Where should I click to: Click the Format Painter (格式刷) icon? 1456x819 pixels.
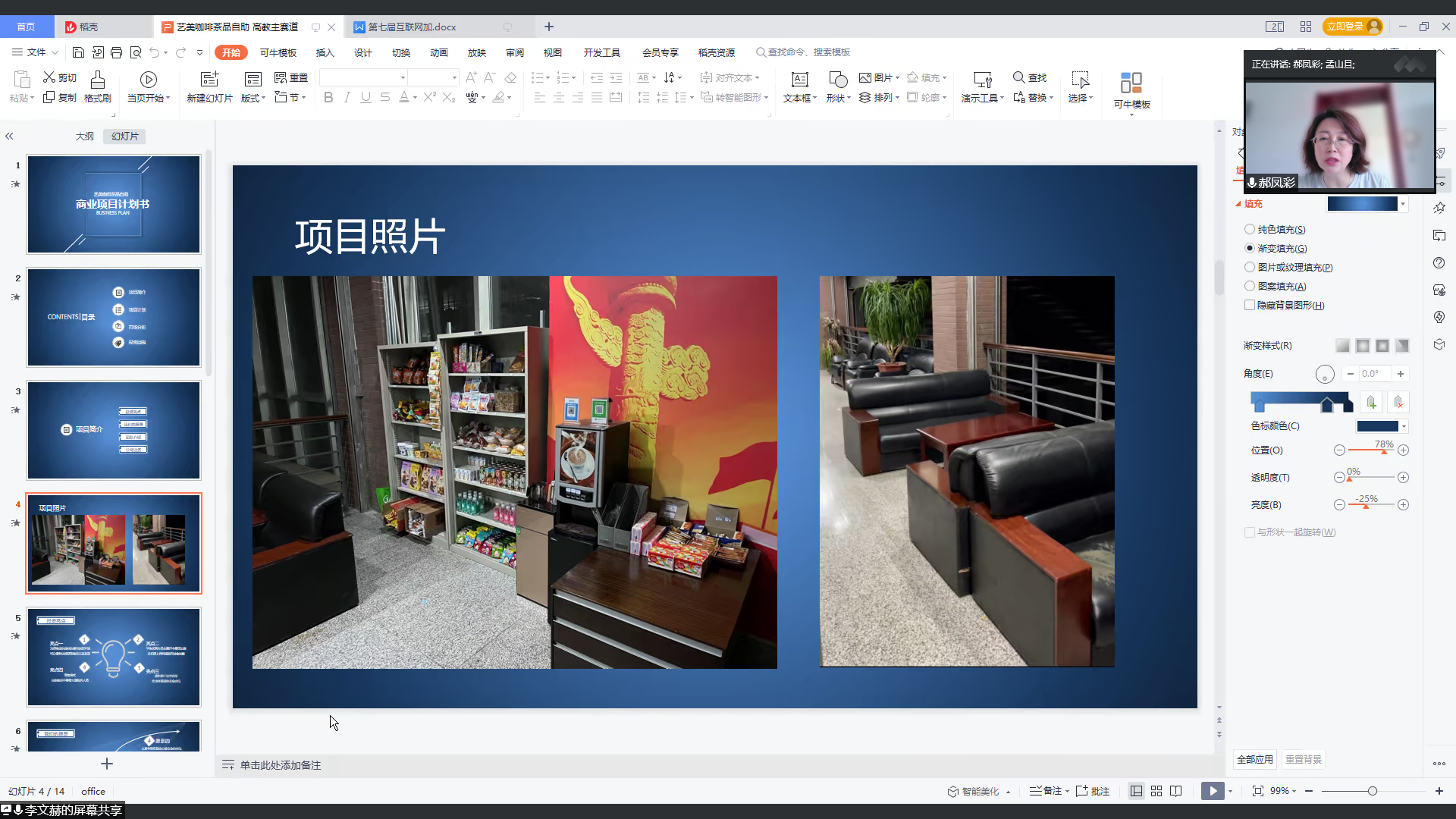pos(97,80)
